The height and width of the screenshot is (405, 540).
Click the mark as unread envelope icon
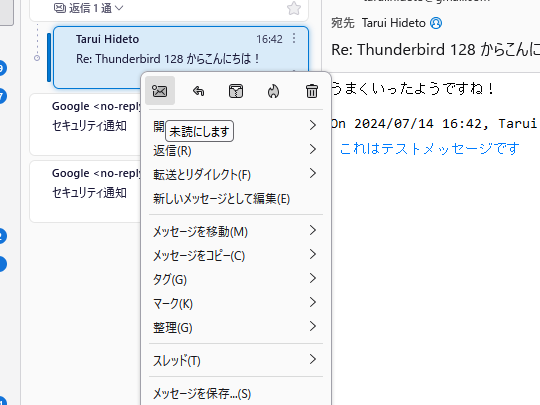(x=160, y=91)
